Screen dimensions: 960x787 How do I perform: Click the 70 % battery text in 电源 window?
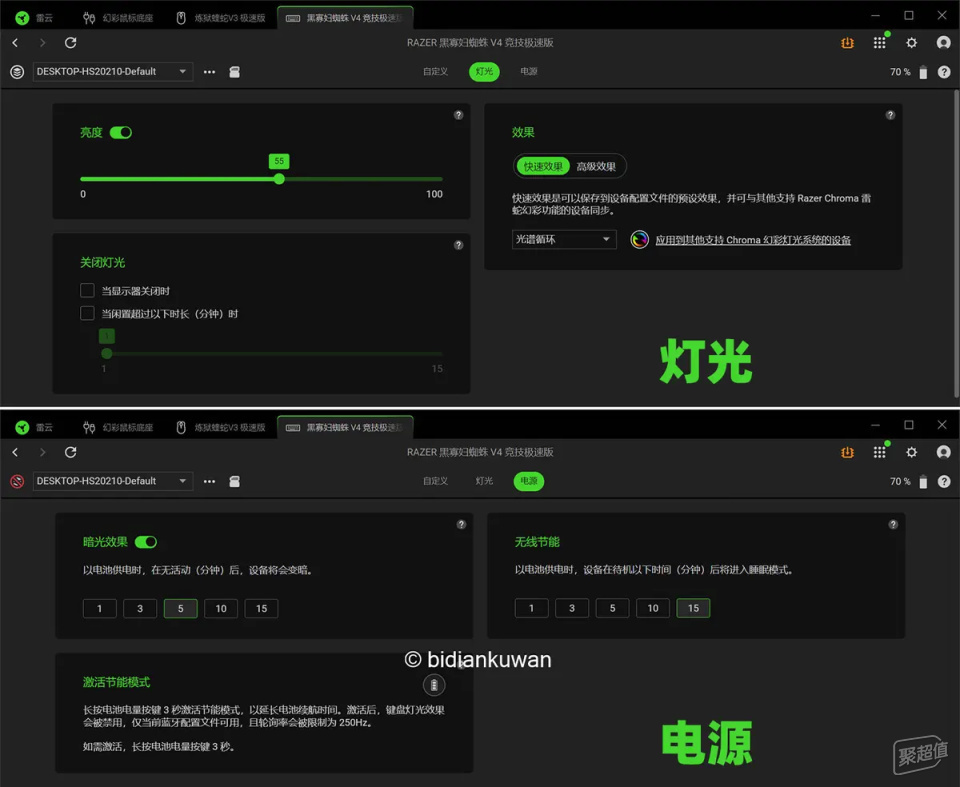[900, 481]
